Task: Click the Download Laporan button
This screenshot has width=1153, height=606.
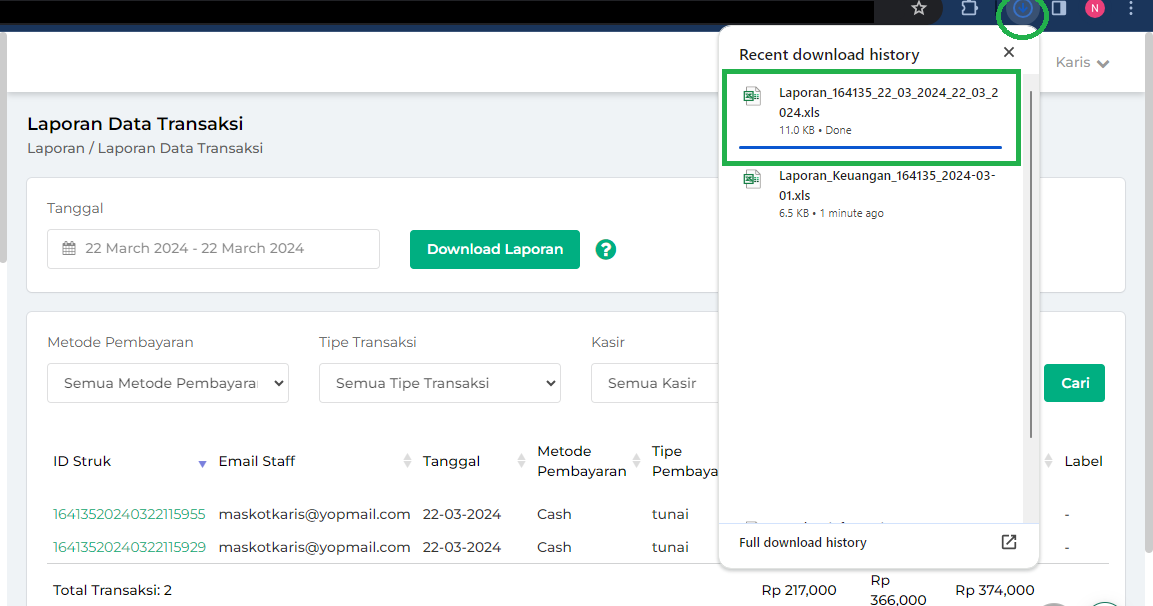Action: [x=494, y=249]
